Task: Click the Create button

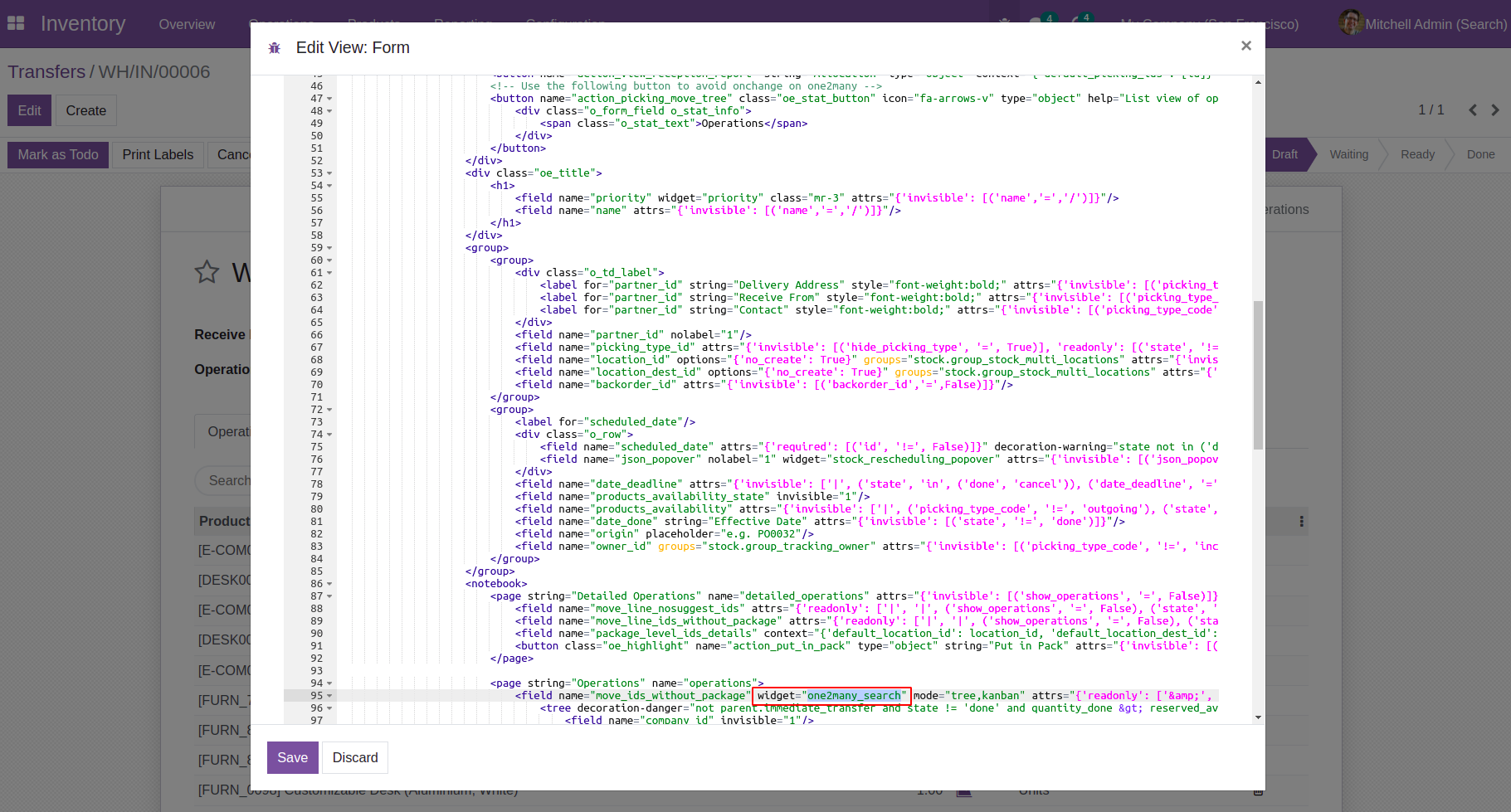Action: (x=85, y=110)
